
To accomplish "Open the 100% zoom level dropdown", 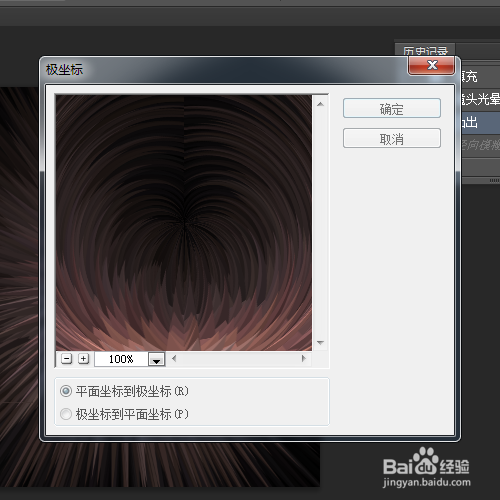I will (157, 359).
